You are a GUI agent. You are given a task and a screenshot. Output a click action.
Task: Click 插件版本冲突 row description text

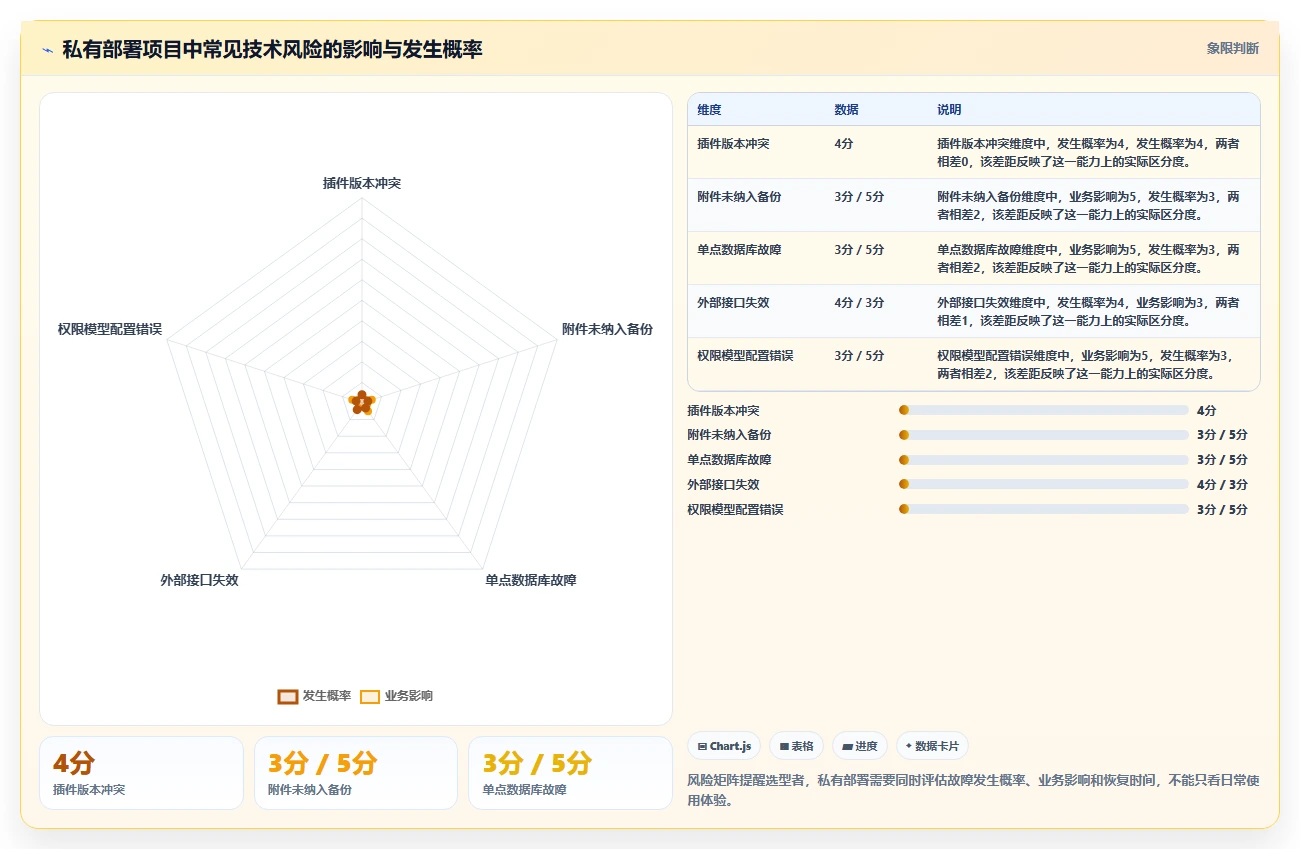(1088, 152)
